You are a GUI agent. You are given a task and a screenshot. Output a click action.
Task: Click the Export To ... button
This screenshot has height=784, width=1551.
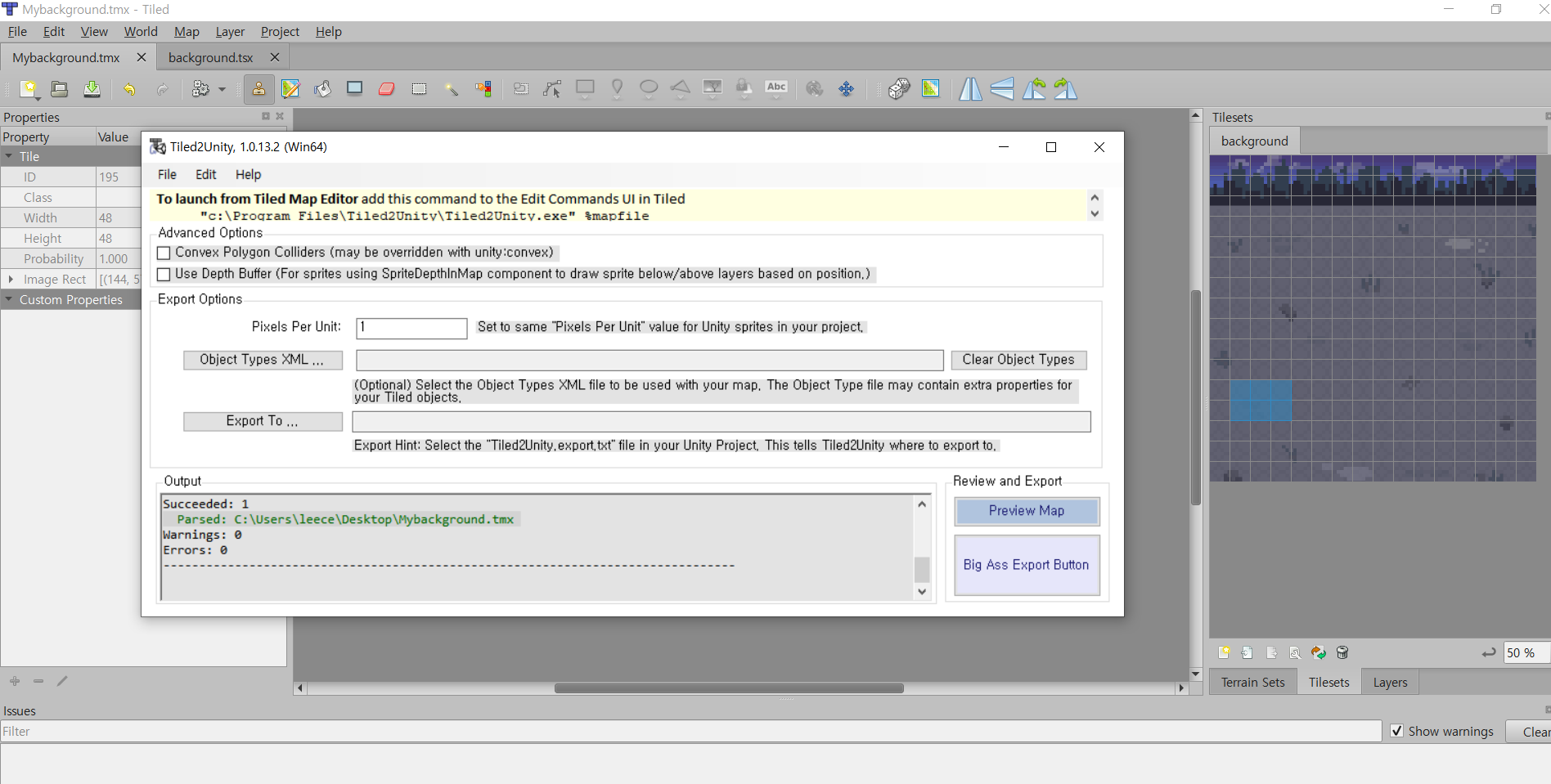263,421
